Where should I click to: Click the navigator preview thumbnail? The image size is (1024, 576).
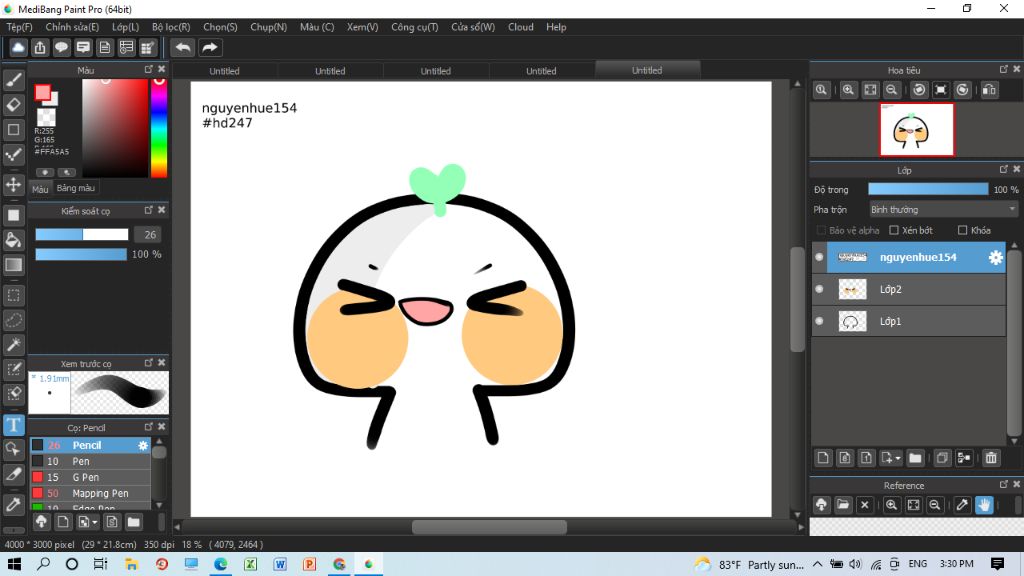917,129
